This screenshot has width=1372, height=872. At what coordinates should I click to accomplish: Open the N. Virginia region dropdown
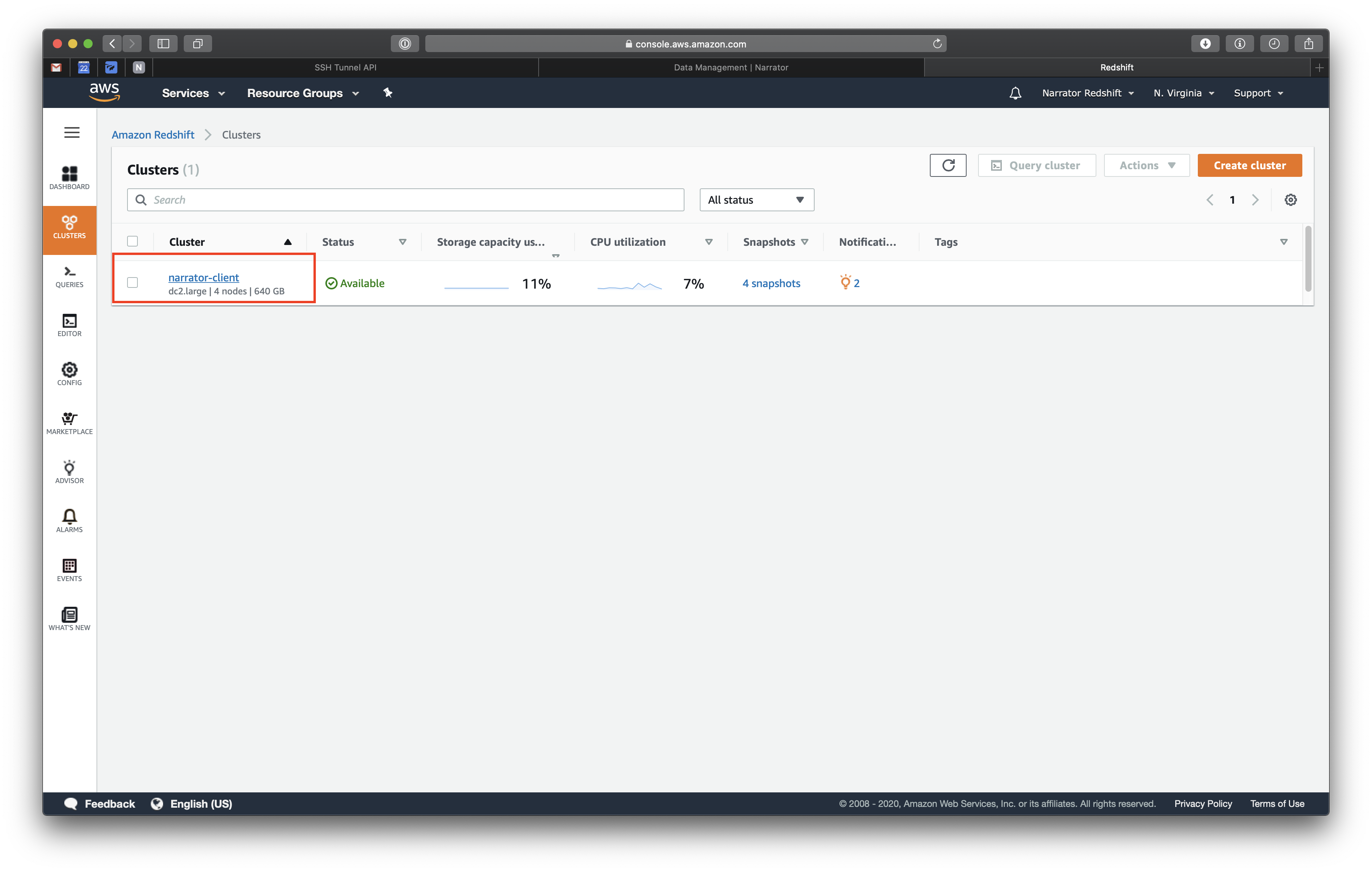(x=1183, y=93)
